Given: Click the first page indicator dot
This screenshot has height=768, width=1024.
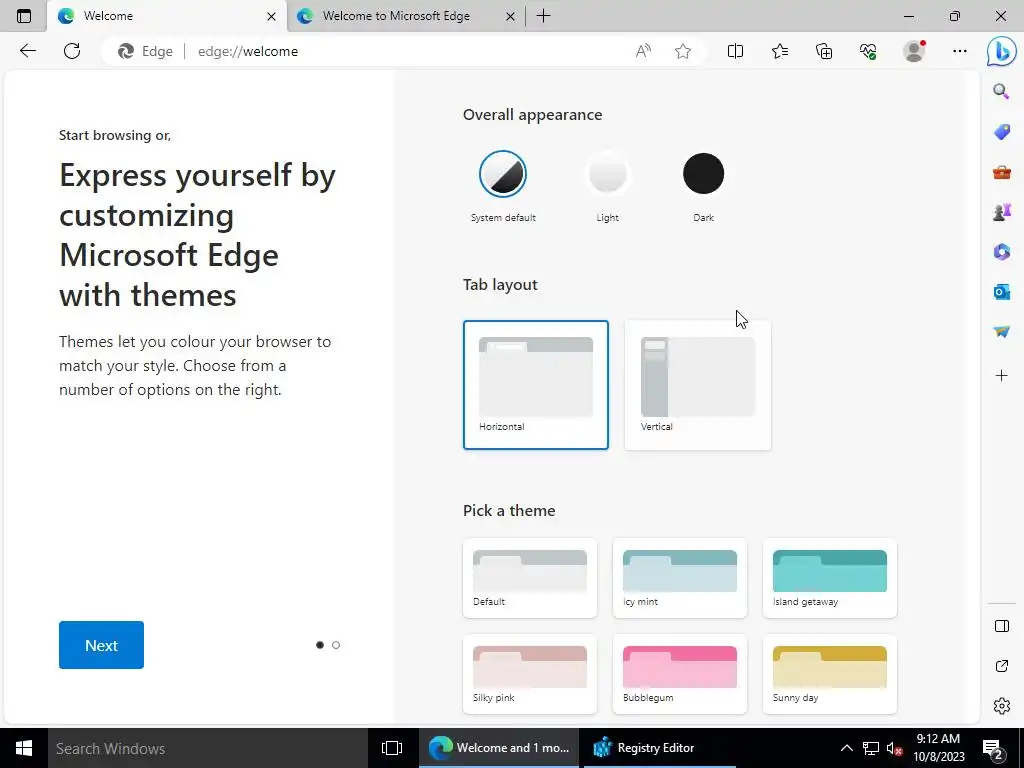Looking at the screenshot, I should [319, 645].
